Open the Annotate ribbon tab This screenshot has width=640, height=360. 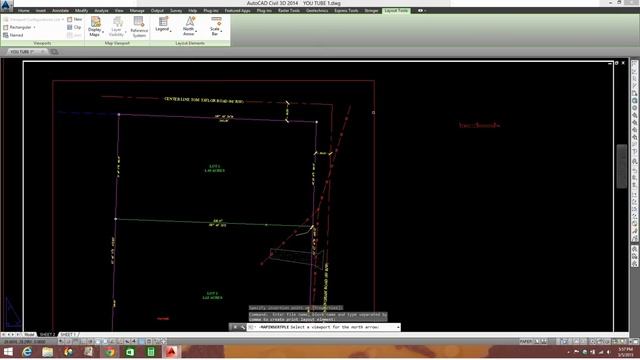[x=60, y=11]
